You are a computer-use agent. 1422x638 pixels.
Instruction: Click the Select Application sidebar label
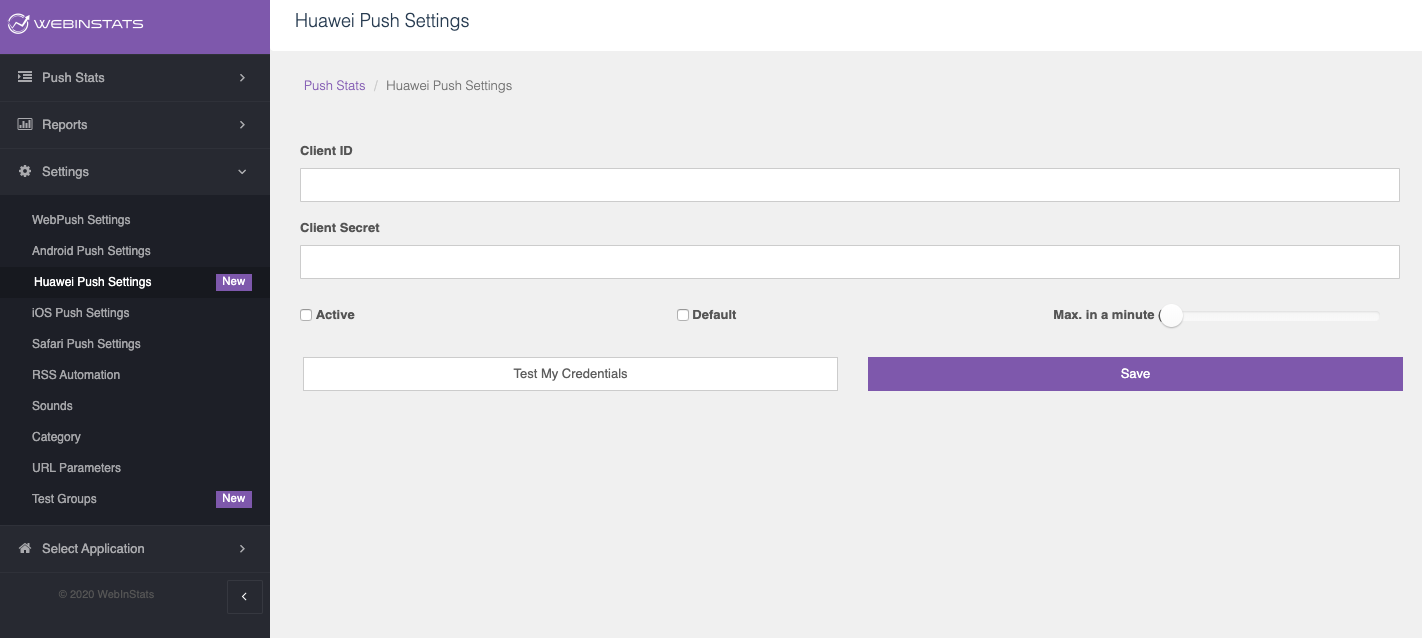coord(93,548)
